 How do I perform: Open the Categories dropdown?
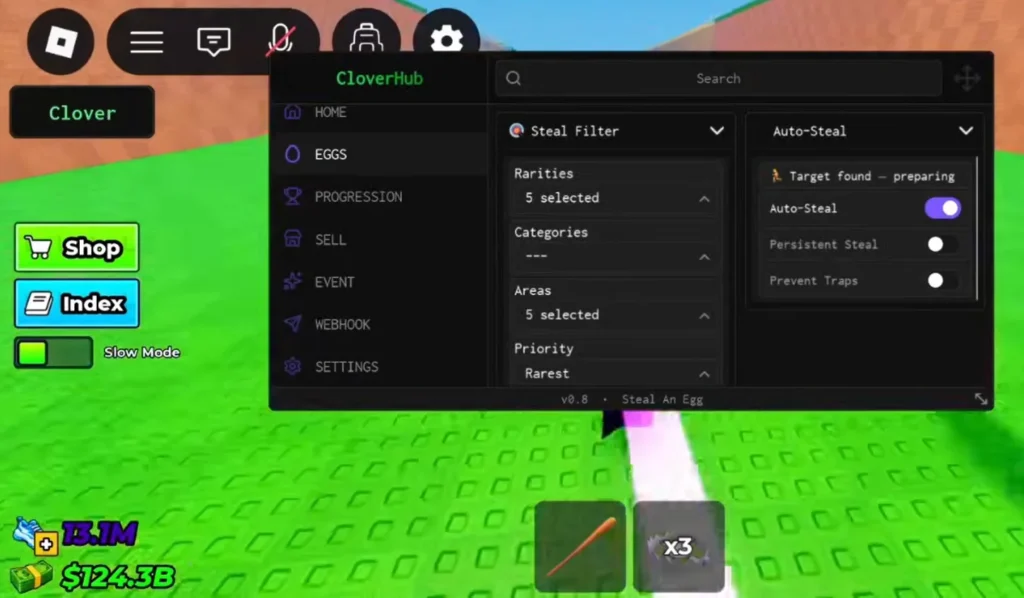pos(616,256)
